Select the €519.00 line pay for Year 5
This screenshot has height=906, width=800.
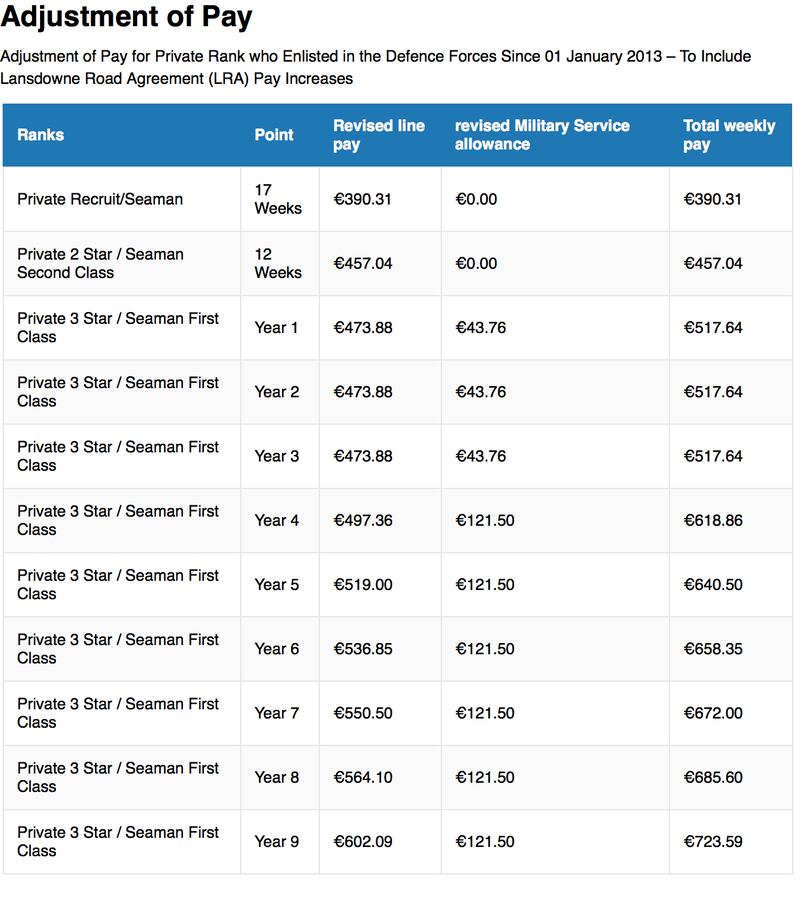[x=362, y=585]
